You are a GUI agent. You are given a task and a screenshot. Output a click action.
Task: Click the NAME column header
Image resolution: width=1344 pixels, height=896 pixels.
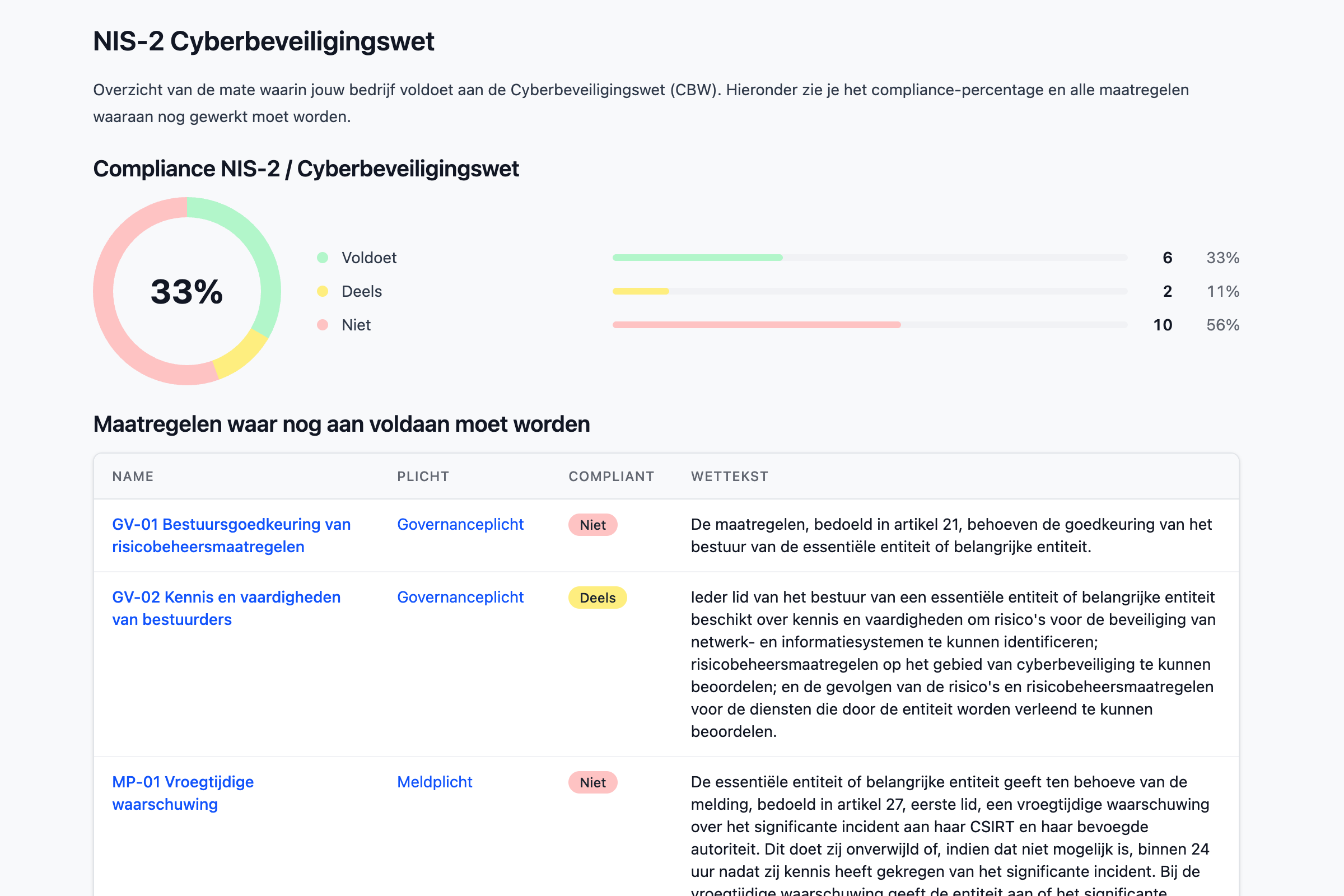[133, 476]
